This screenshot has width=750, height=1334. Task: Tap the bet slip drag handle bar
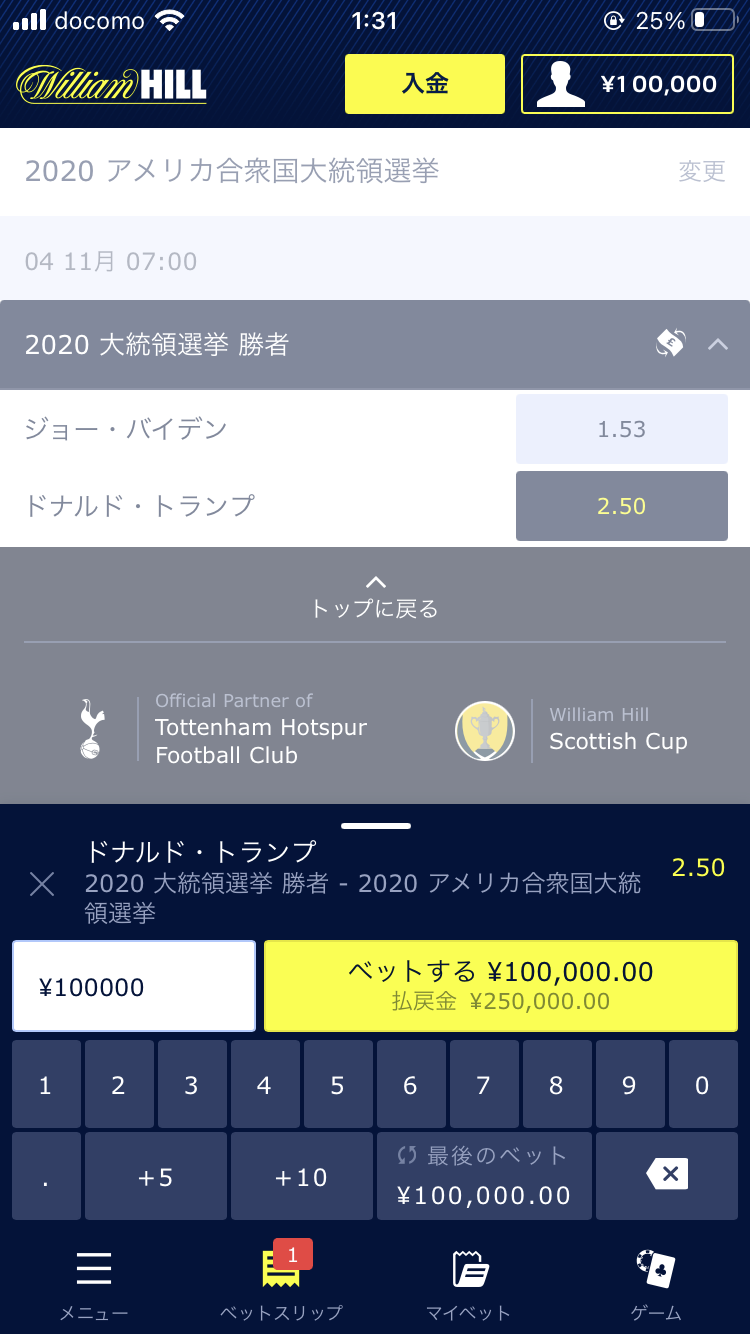click(x=376, y=826)
